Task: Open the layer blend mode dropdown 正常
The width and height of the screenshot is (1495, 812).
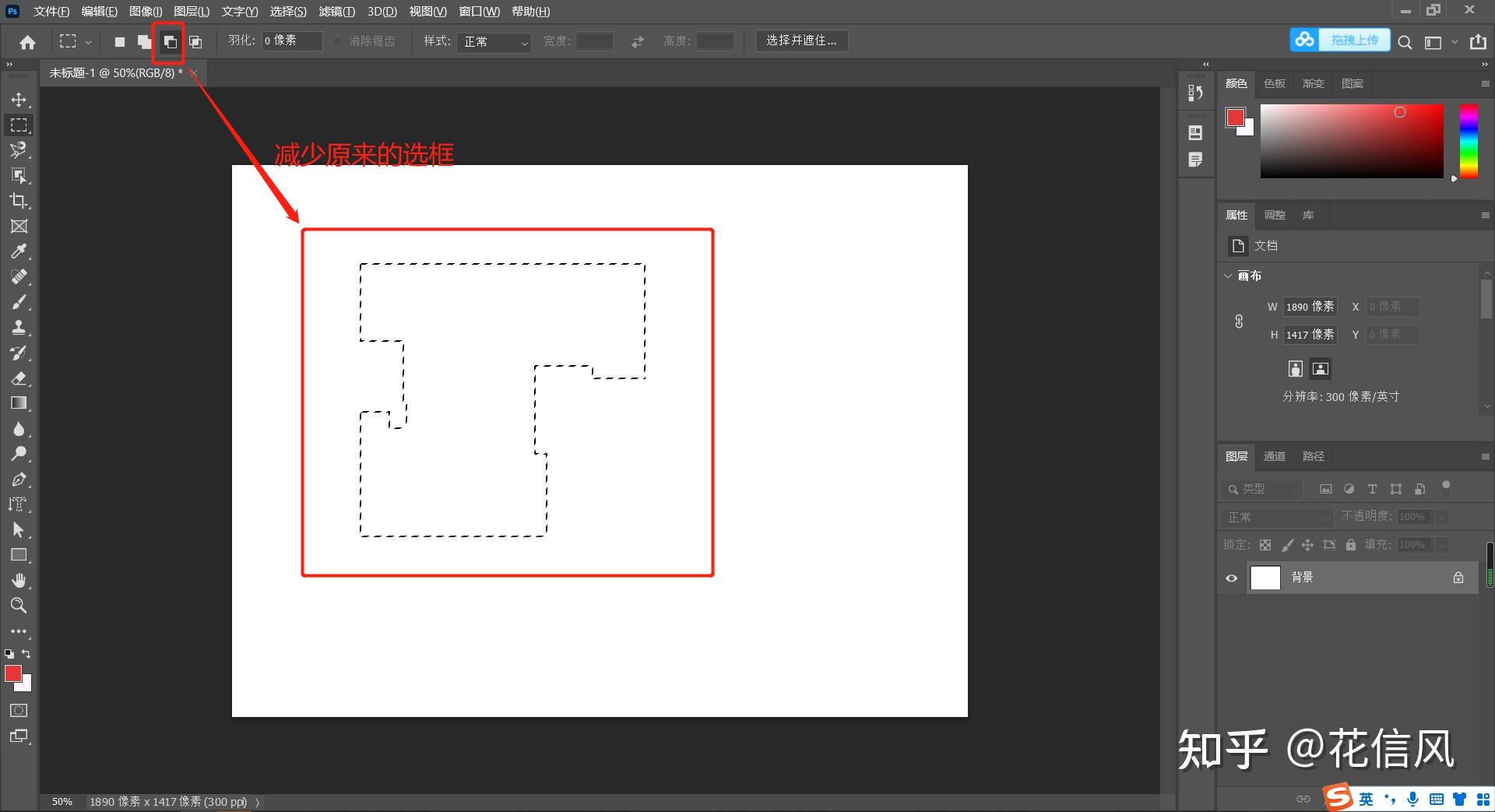Action: [x=1278, y=517]
